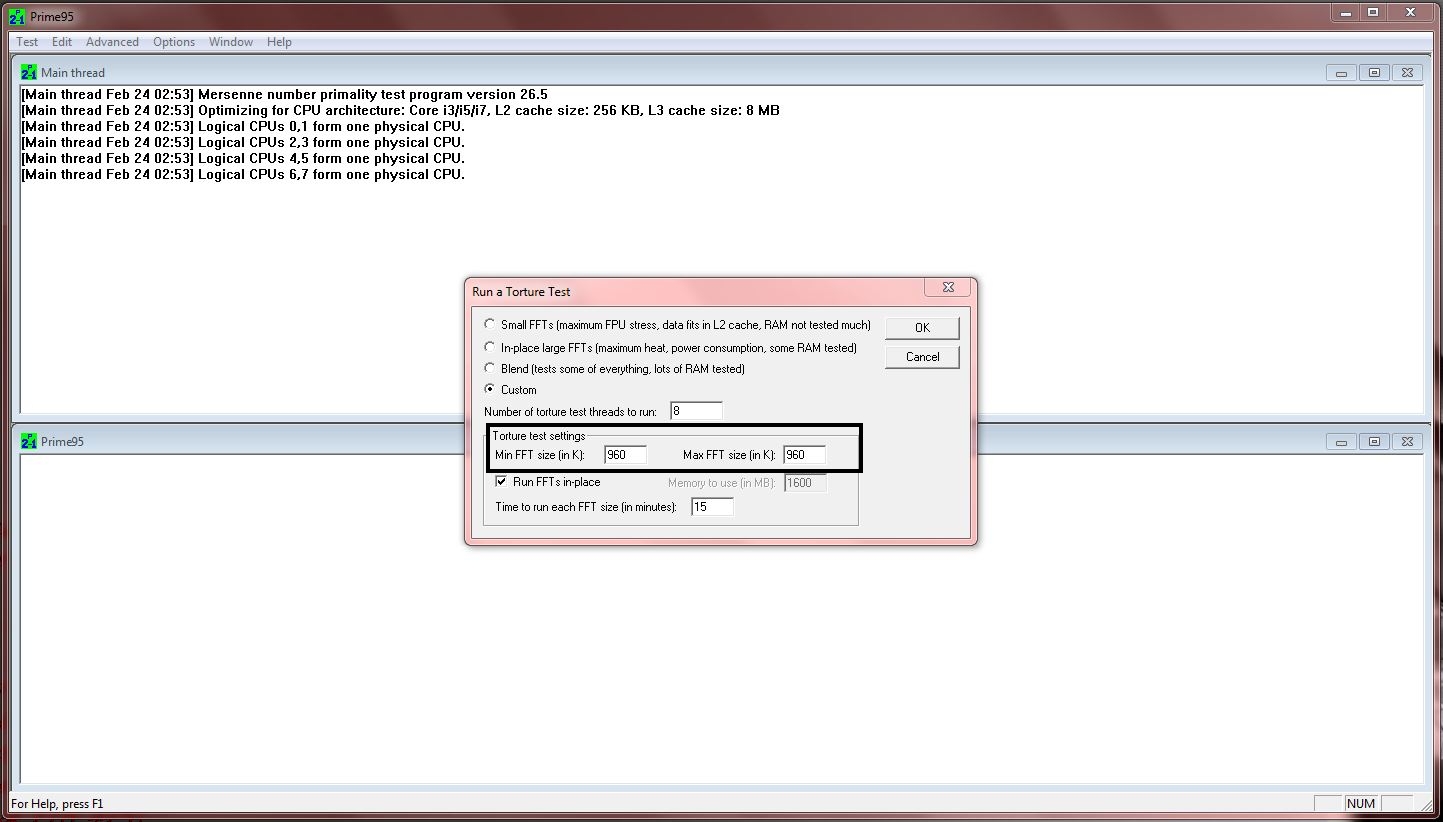Click the lower Prime95 child window icon
Screen dimensions: 1443x822
click(x=29, y=441)
